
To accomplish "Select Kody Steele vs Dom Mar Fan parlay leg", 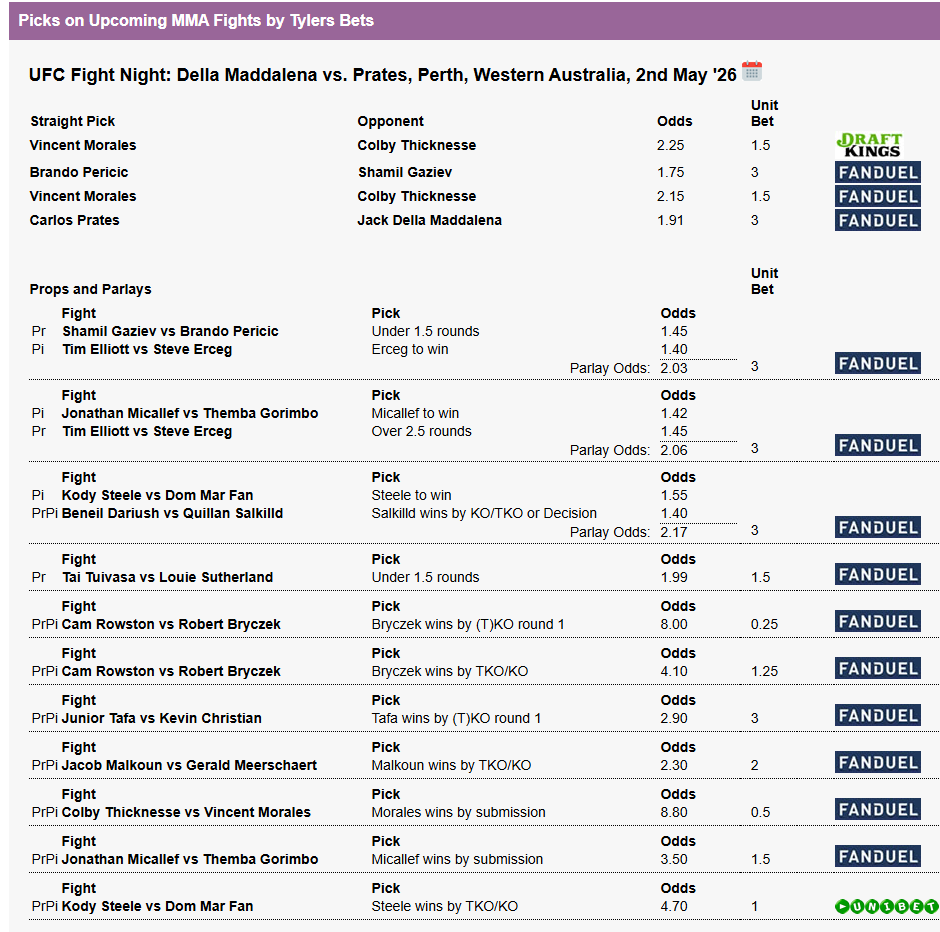I will pos(157,495).
